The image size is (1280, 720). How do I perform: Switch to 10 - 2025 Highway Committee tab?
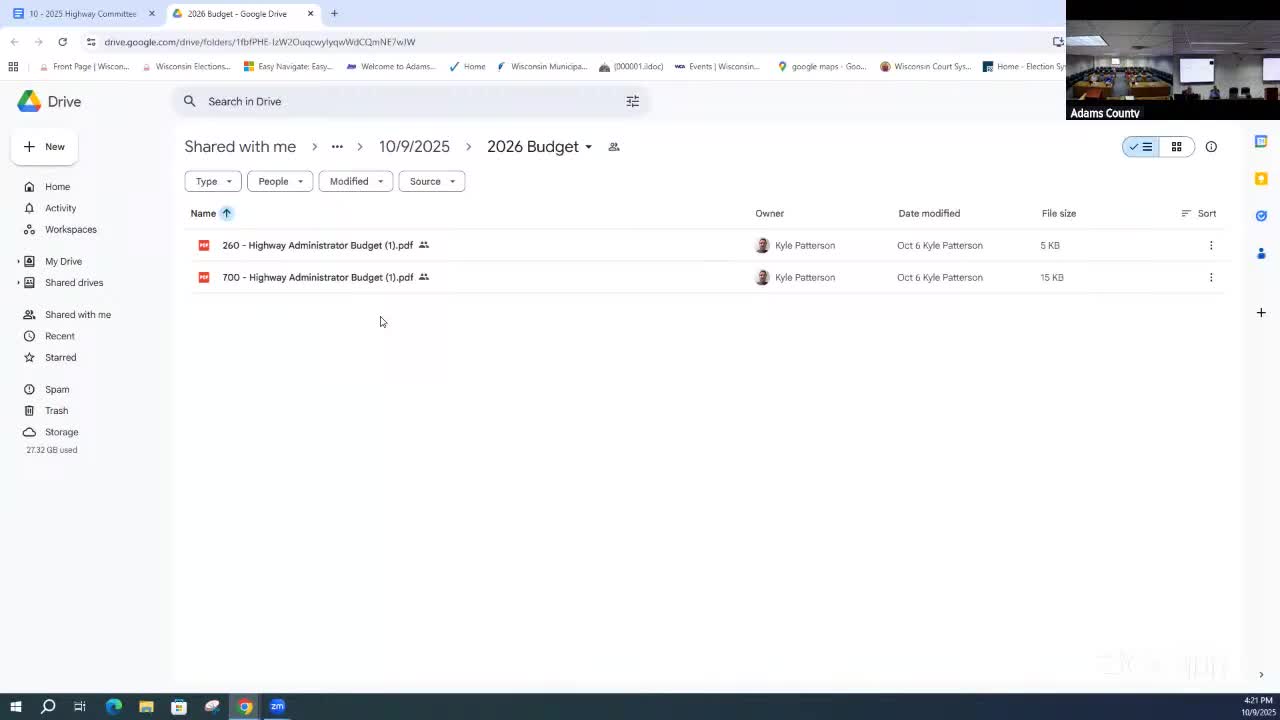tap(83, 14)
